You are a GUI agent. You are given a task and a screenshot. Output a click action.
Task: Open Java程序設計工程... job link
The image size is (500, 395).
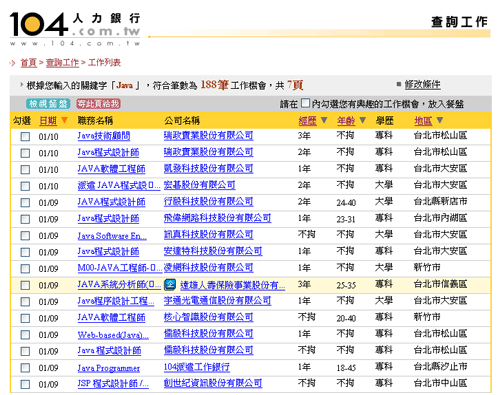point(116,301)
